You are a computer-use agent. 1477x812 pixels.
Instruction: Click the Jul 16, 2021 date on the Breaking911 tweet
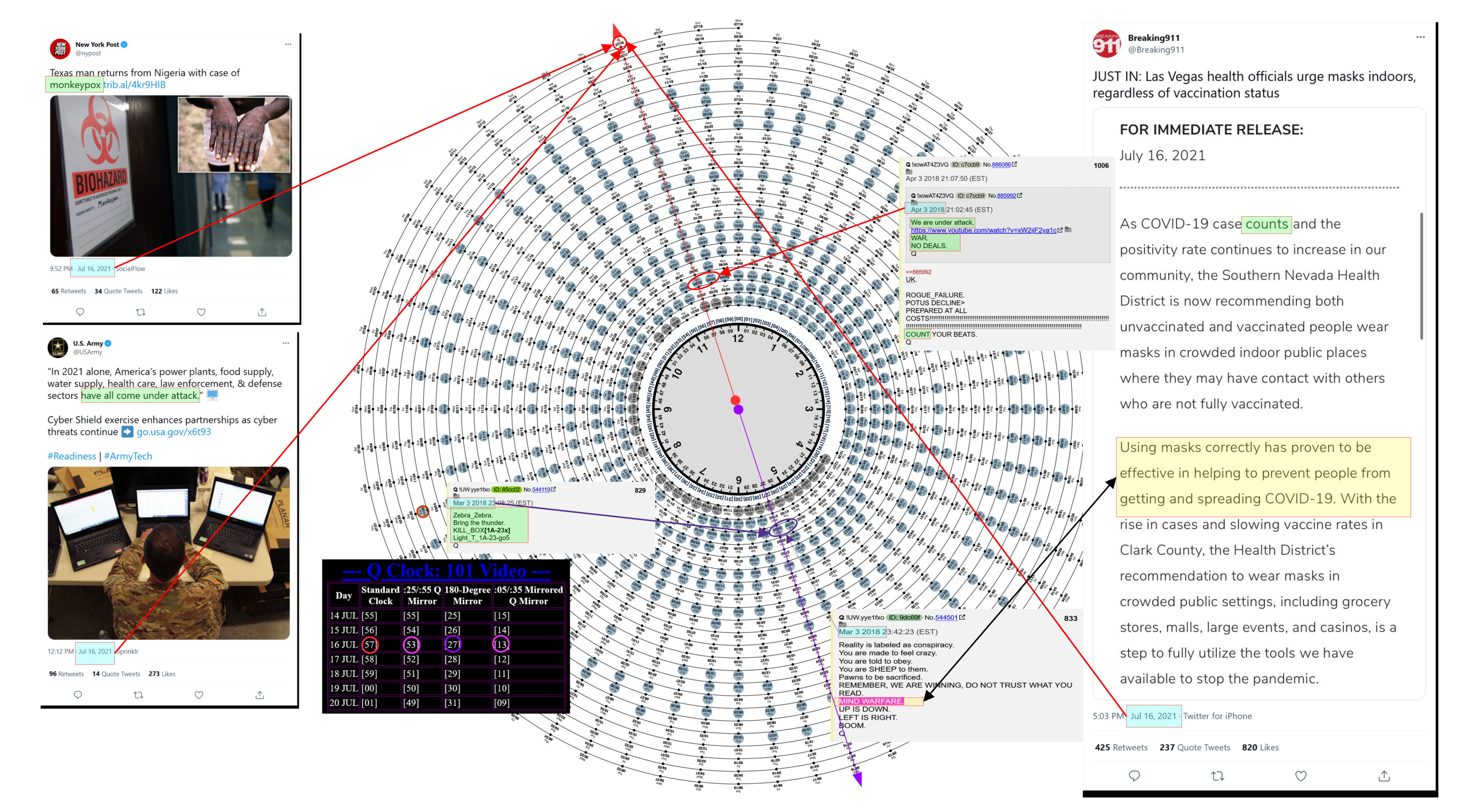[1154, 716]
